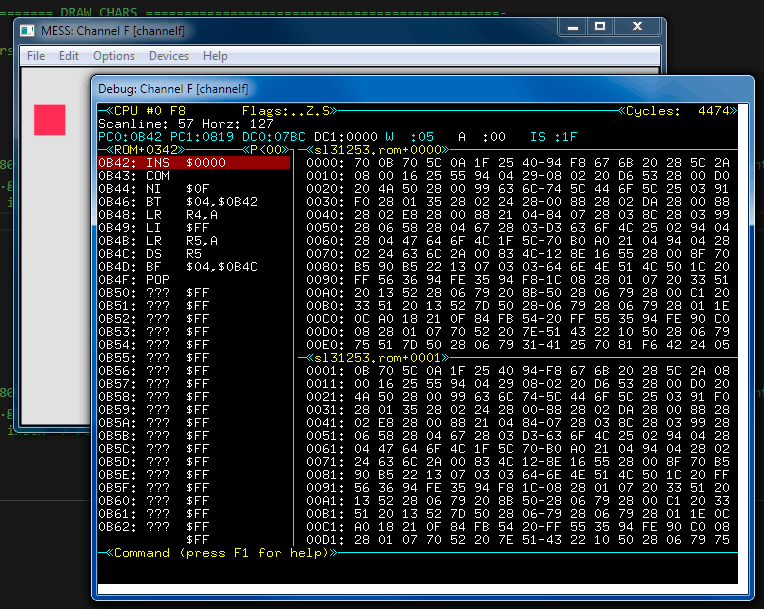The image size is (764, 609).
Task: Click the Scanline: 57 Horz: 127 line
Action: pos(186,124)
